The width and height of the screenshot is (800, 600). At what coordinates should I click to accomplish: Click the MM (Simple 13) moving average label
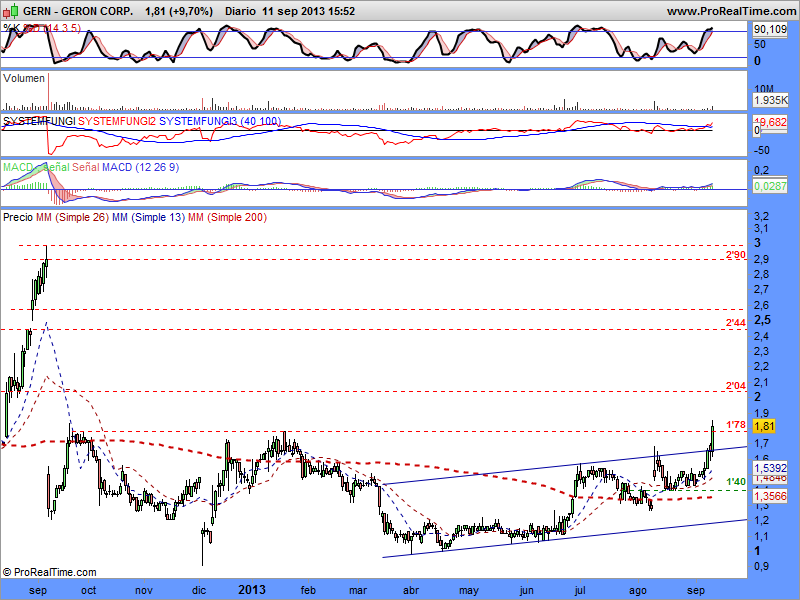tap(148, 217)
